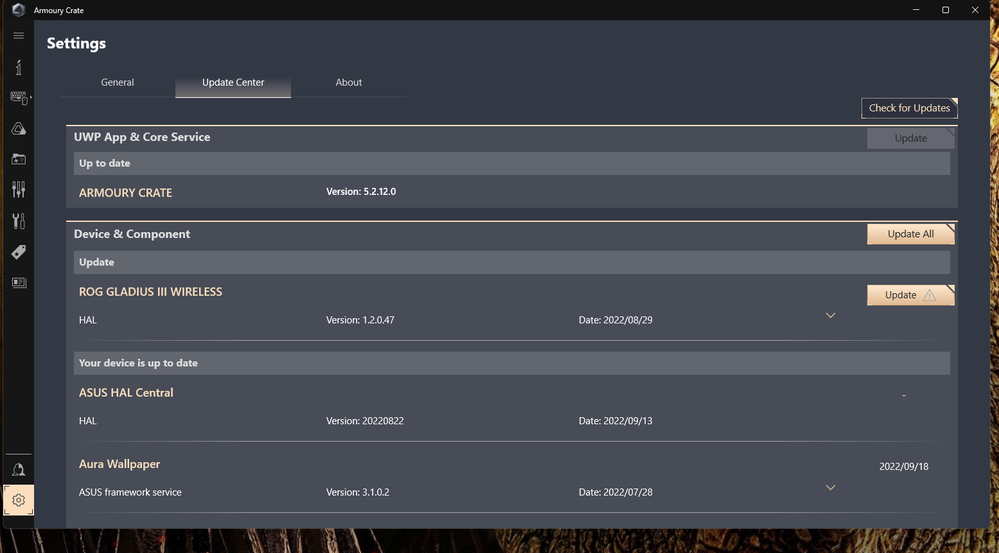999x553 pixels.
Task: Click the Date: 2022/08/29 text
Action: pyautogui.click(x=615, y=320)
